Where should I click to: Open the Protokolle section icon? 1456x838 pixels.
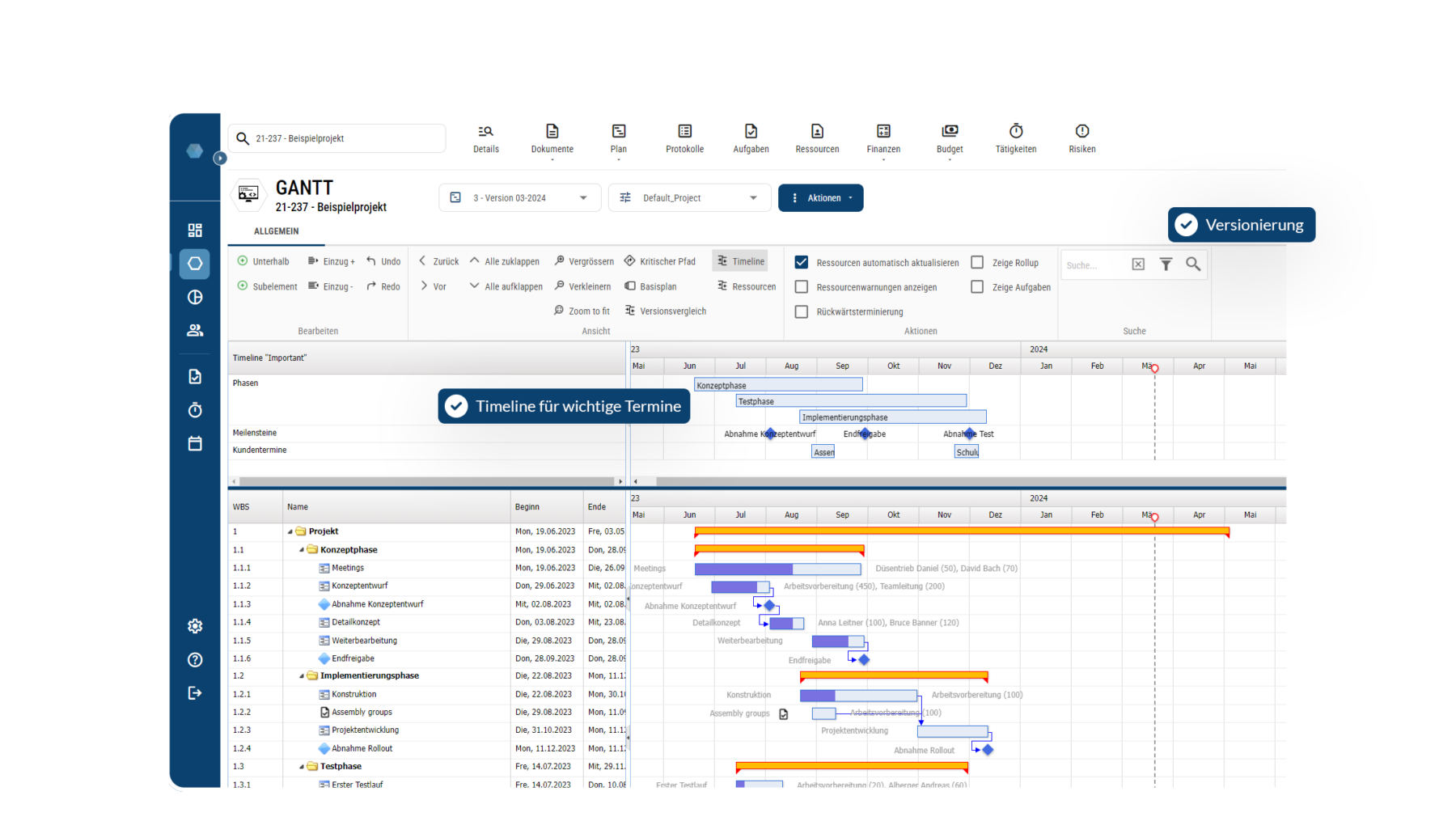pos(684,131)
